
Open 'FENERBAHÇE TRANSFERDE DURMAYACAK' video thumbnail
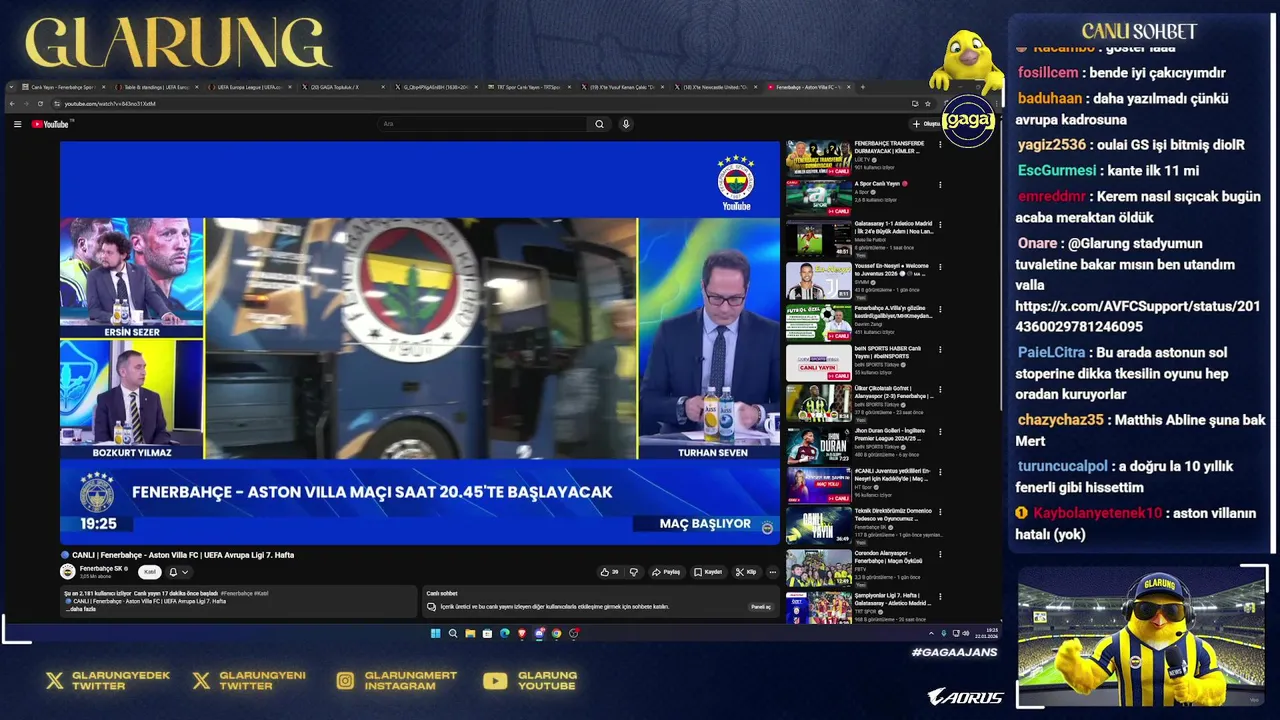pos(818,157)
